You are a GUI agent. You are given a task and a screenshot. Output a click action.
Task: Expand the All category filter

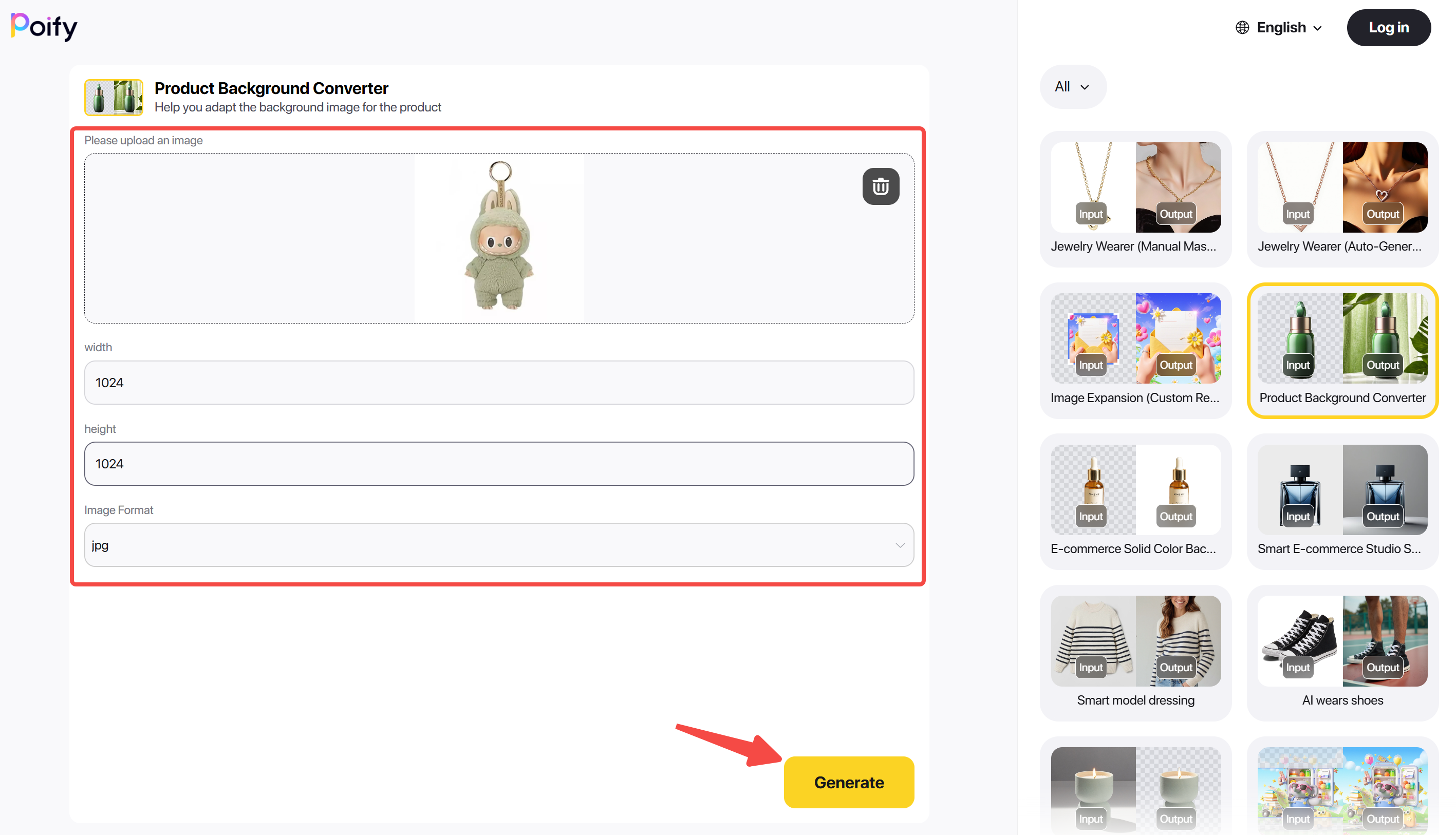(x=1072, y=87)
